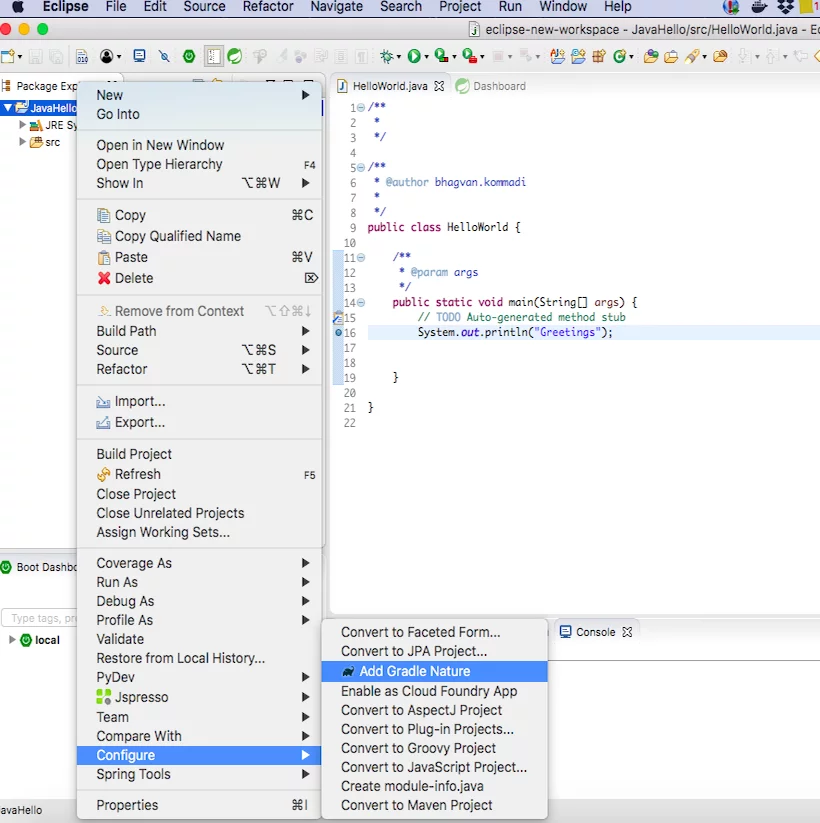Collapse the Javadoc fold at line 1

point(361,108)
